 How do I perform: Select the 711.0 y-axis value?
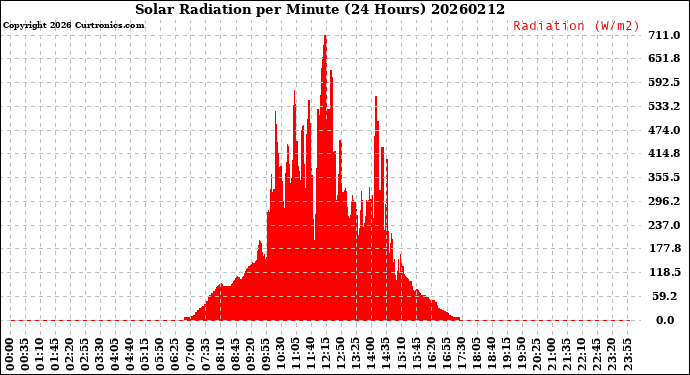(664, 35)
